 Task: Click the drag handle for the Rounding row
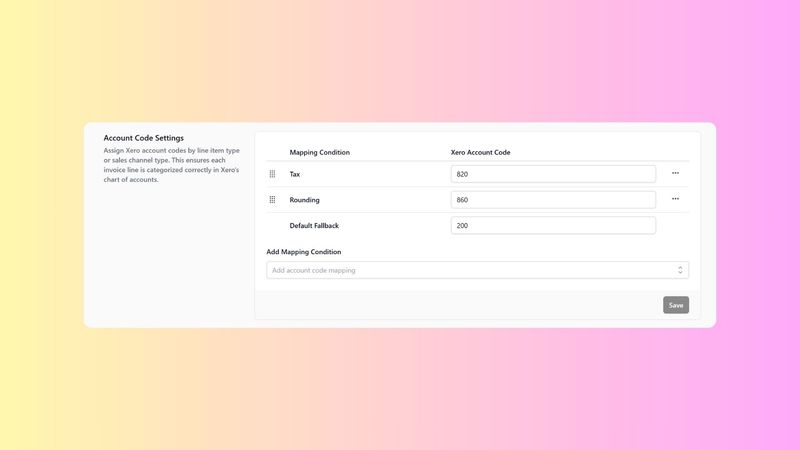(272, 199)
